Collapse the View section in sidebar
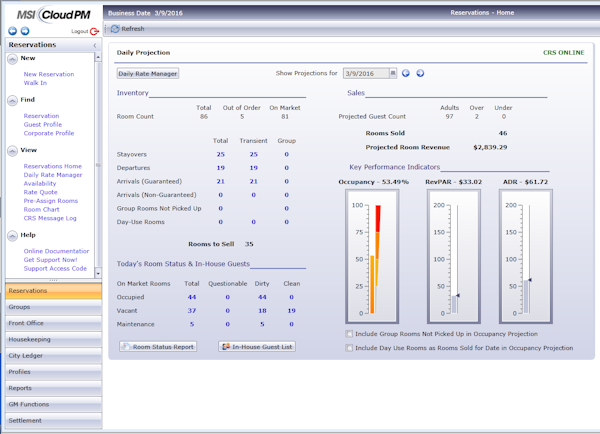The image size is (600, 434). point(11,149)
